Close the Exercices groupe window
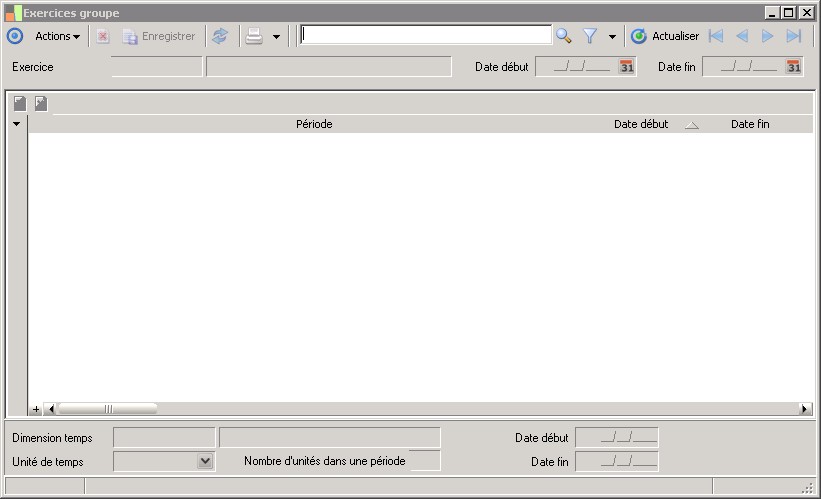The image size is (821, 499). coord(807,13)
